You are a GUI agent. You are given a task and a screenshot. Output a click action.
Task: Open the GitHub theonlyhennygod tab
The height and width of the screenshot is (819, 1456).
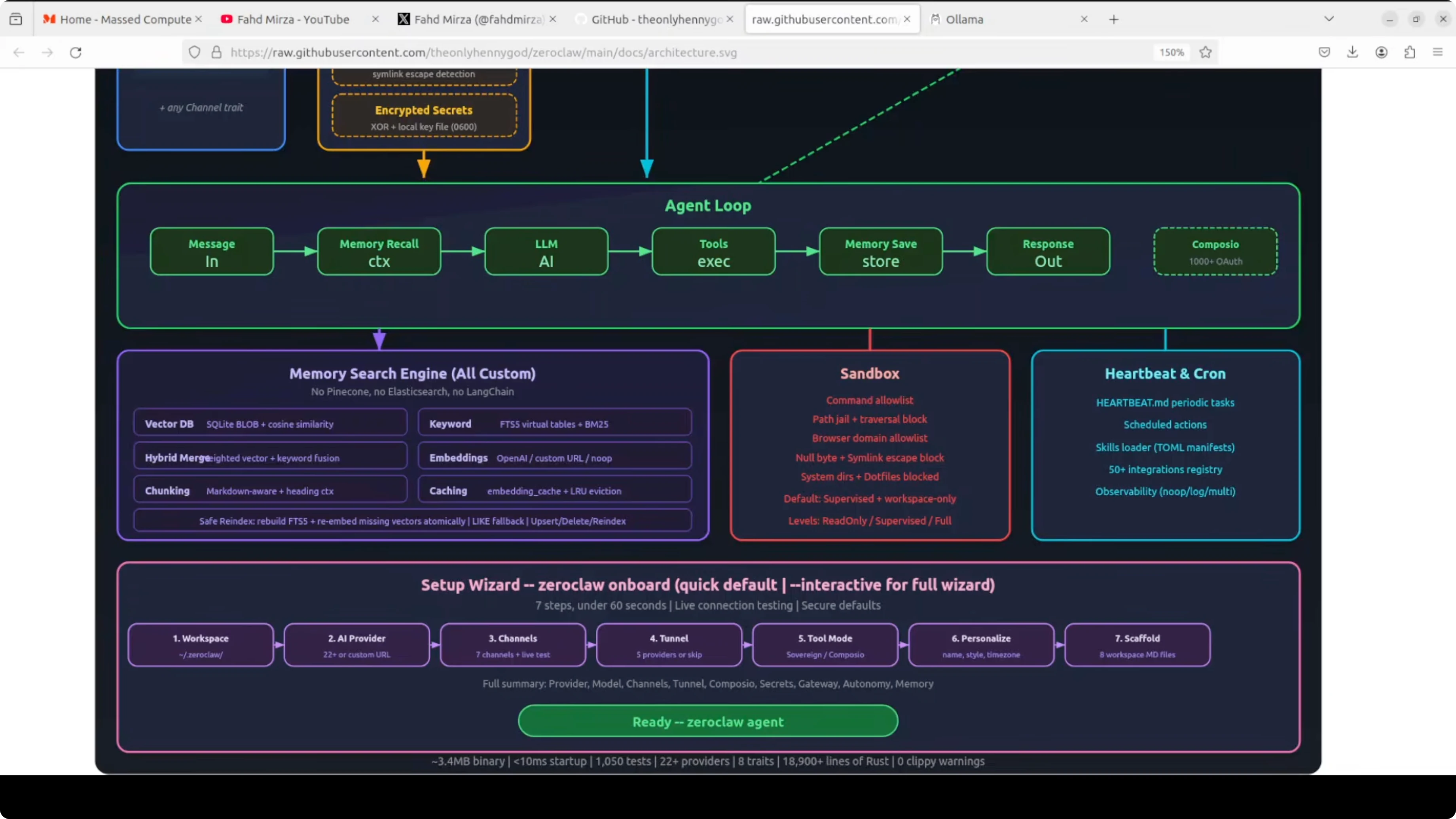(x=656, y=19)
